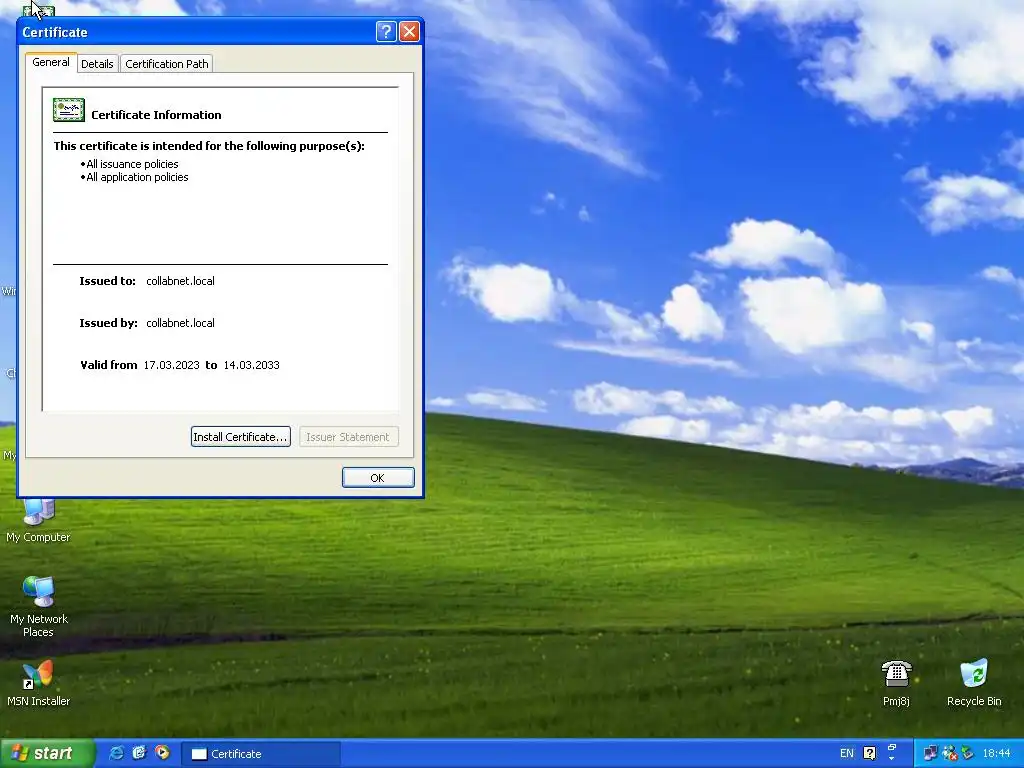Open the My Computer desktop icon

[x=38, y=520]
